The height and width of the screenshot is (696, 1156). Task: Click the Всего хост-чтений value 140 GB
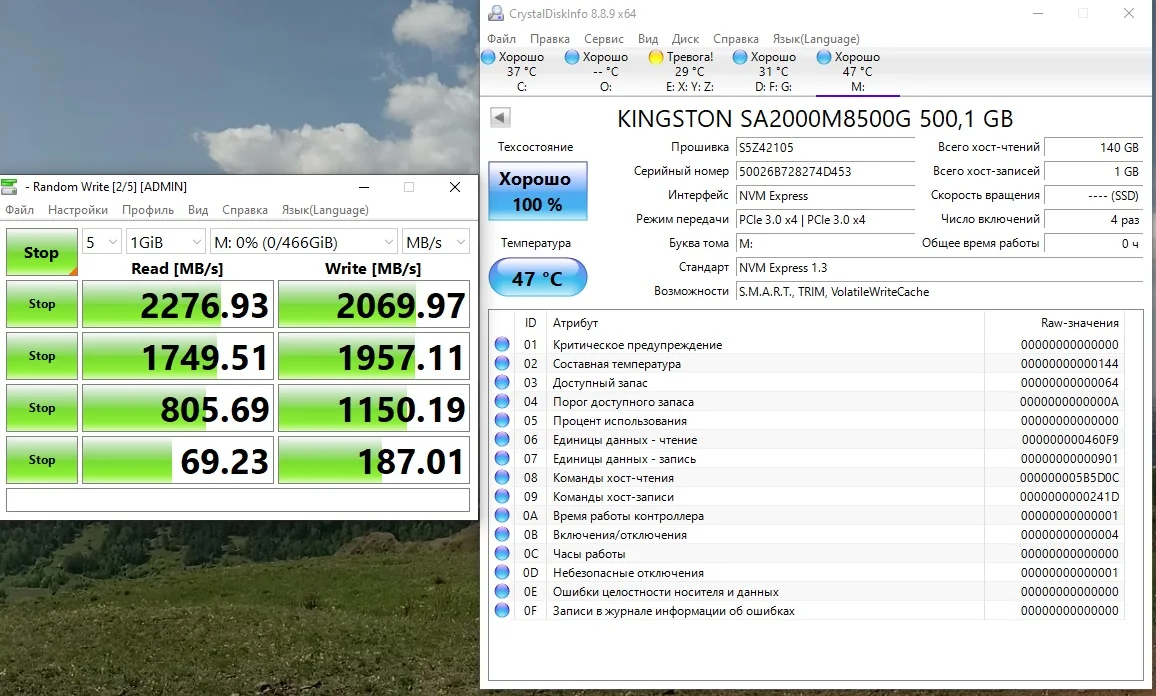(x=1093, y=147)
